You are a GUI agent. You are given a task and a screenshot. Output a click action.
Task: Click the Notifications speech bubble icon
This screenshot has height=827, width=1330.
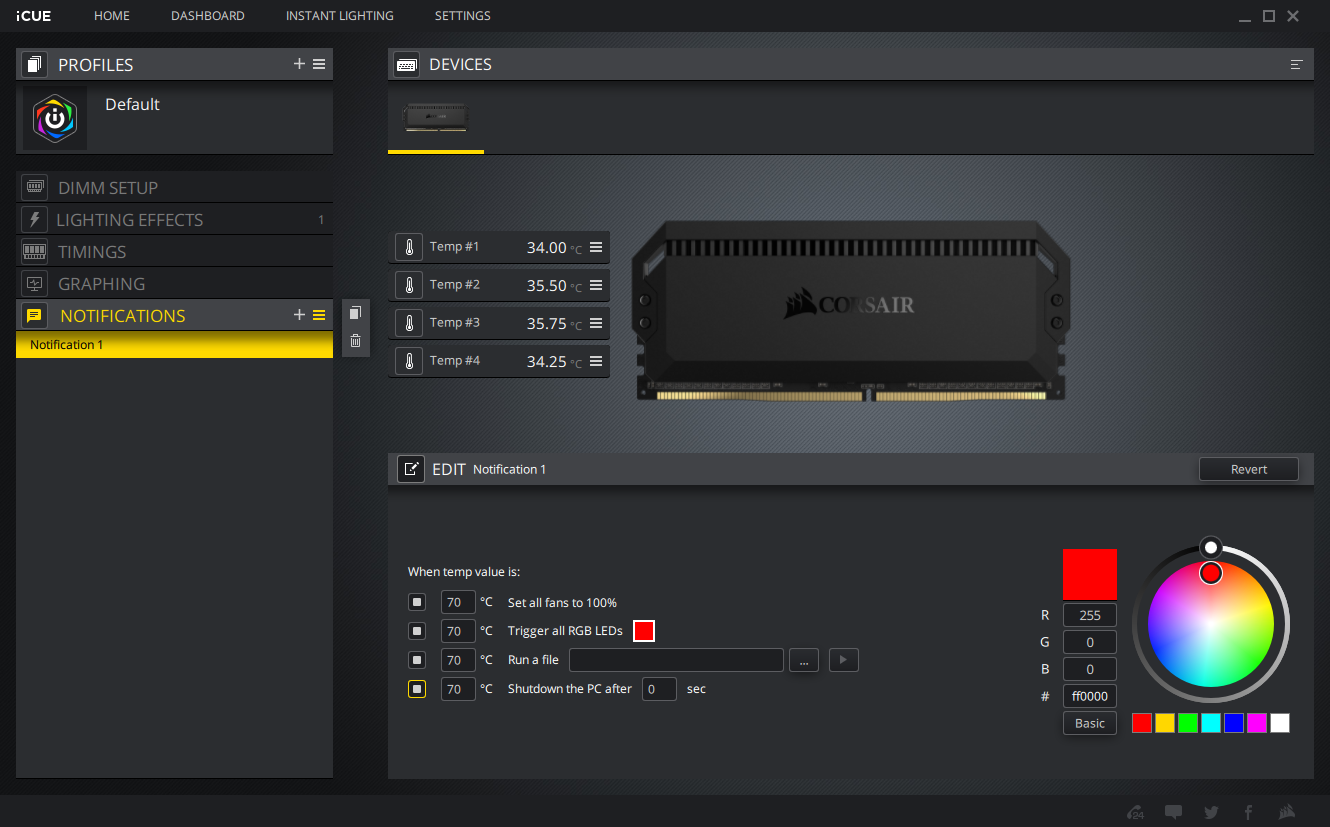pyautogui.click(x=35, y=315)
